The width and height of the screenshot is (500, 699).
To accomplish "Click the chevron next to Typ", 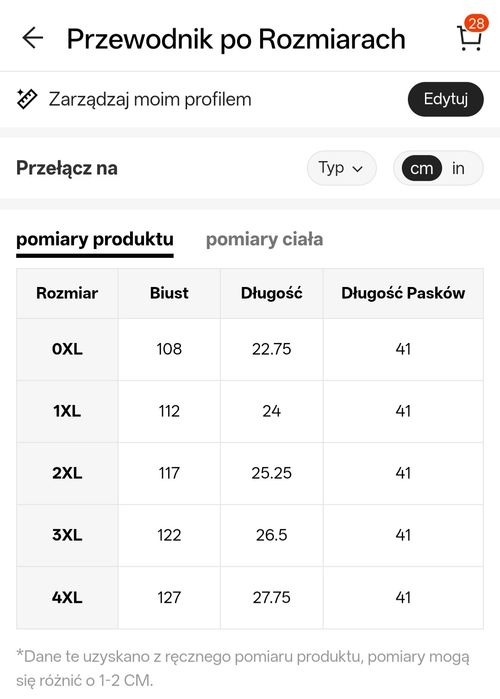I will (357, 169).
